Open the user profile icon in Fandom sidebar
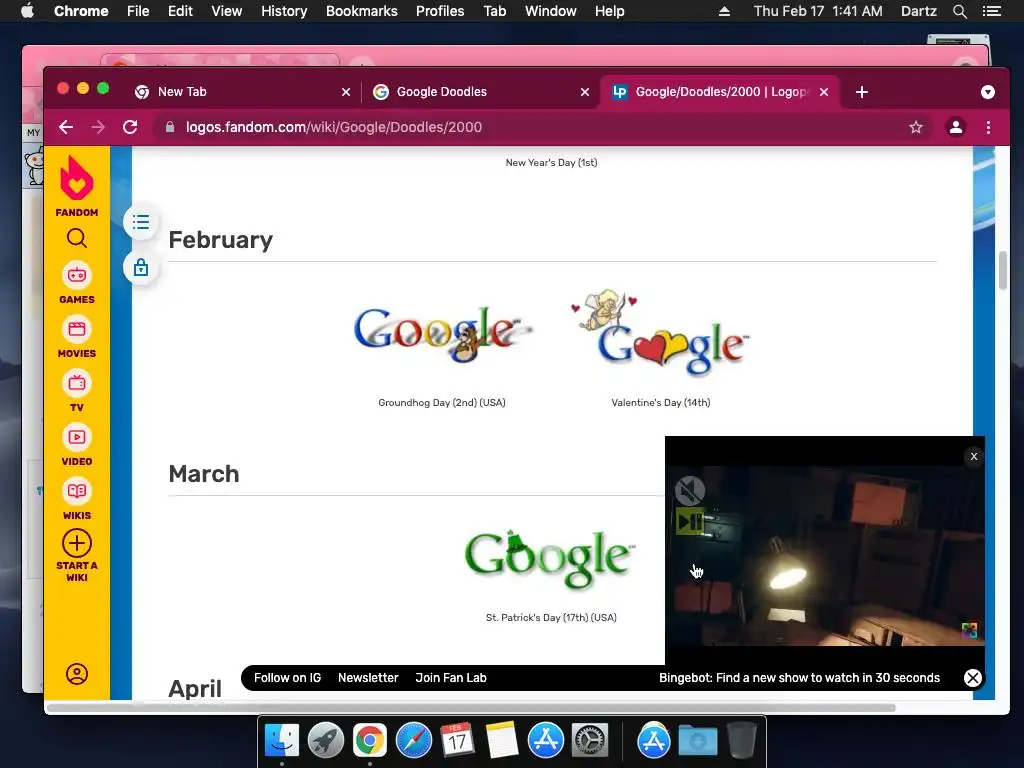 coord(76,674)
